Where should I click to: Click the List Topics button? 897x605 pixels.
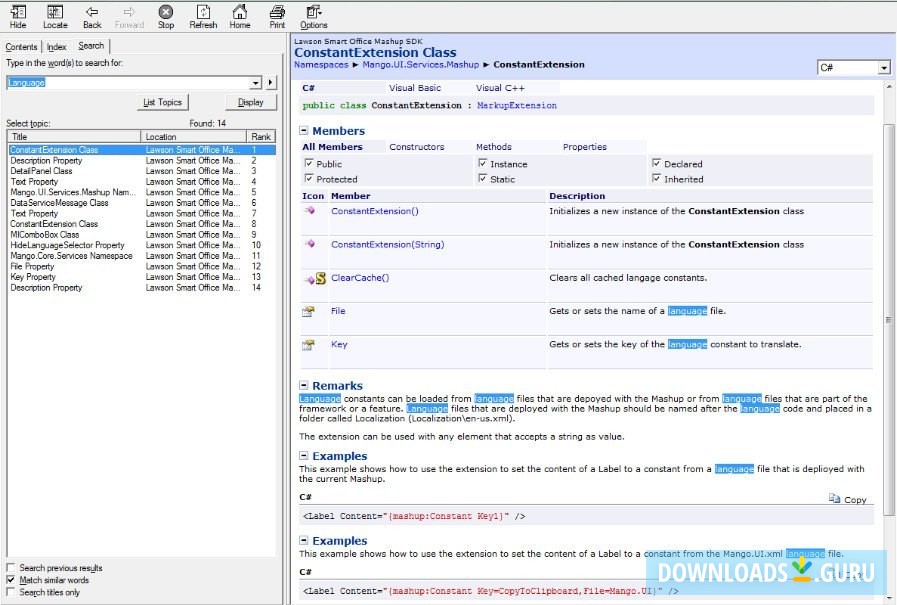click(x=162, y=102)
